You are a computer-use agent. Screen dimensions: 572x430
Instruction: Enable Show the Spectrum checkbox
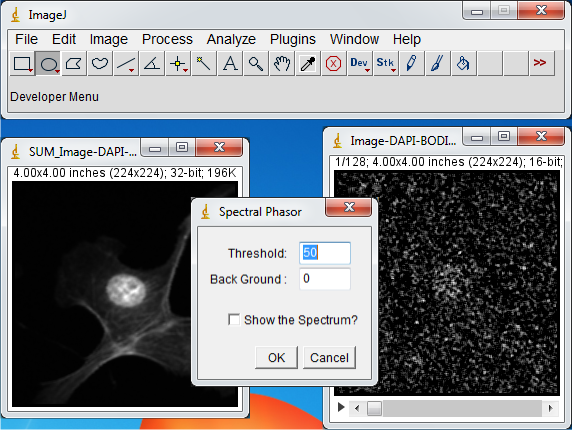[234, 319]
